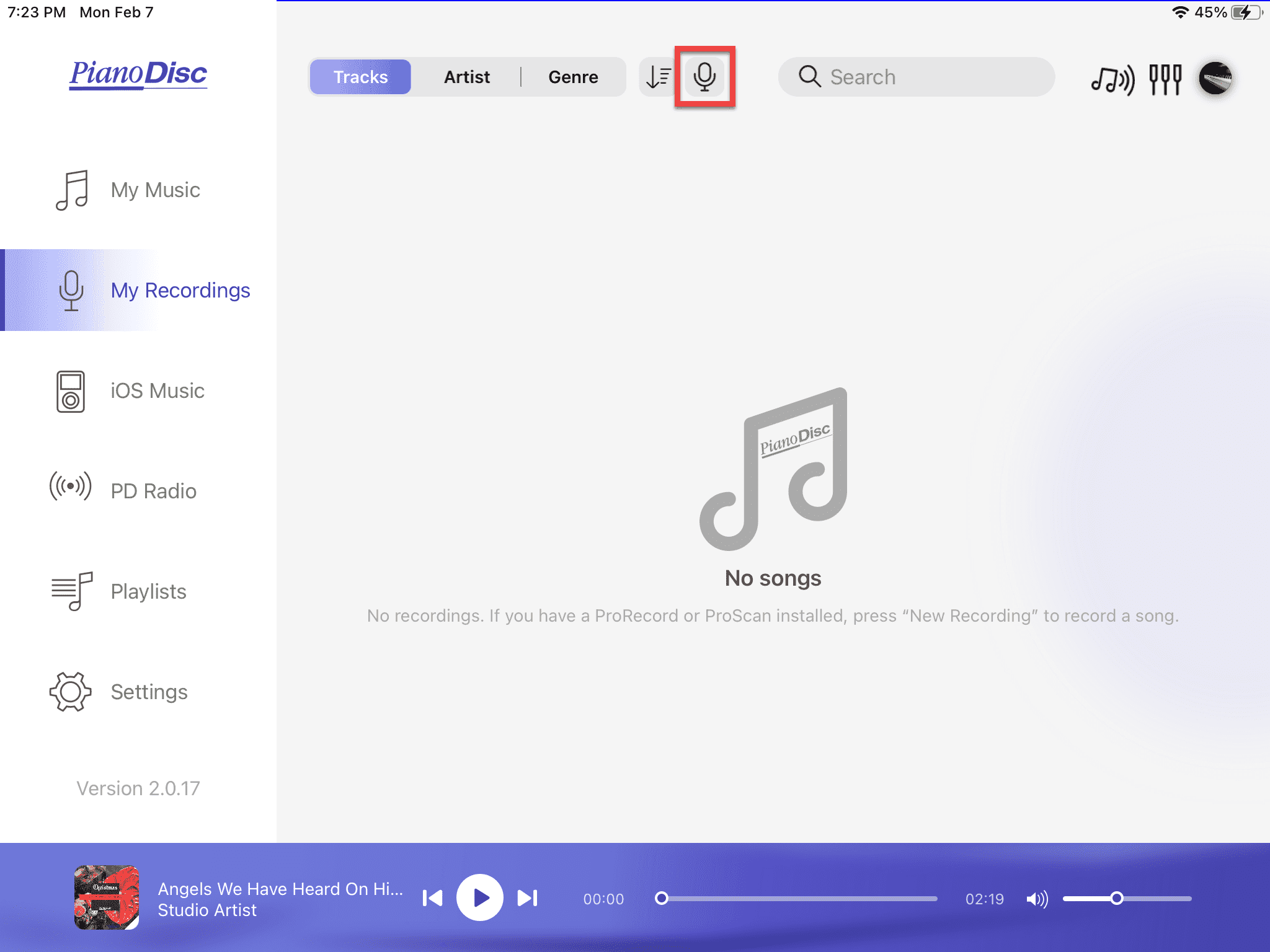Open Playlists from the sidebar
1270x952 pixels.
[x=138, y=591]
